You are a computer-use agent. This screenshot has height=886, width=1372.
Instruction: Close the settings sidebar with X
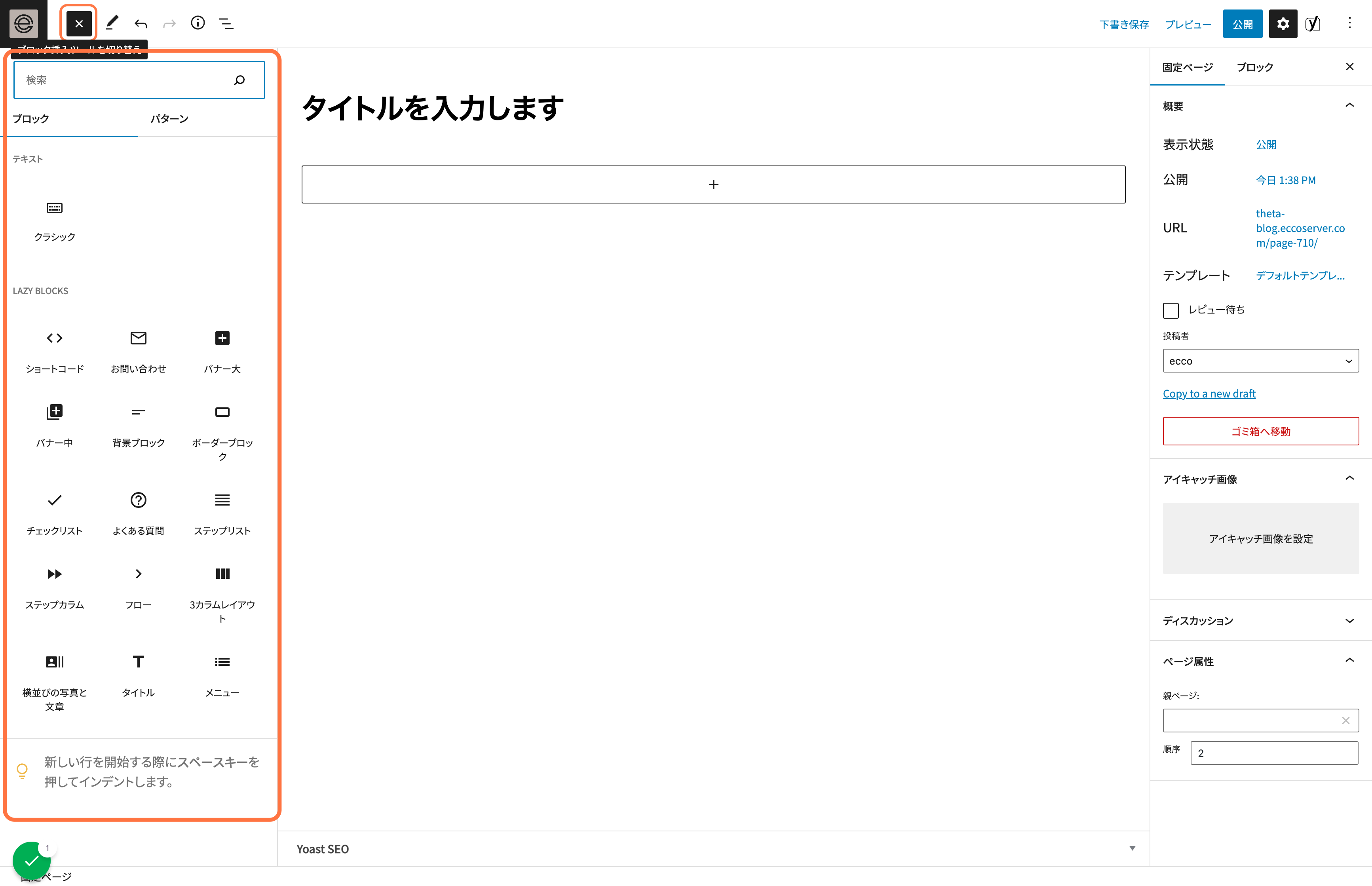pyautogui.click(x=1349, y=67)
